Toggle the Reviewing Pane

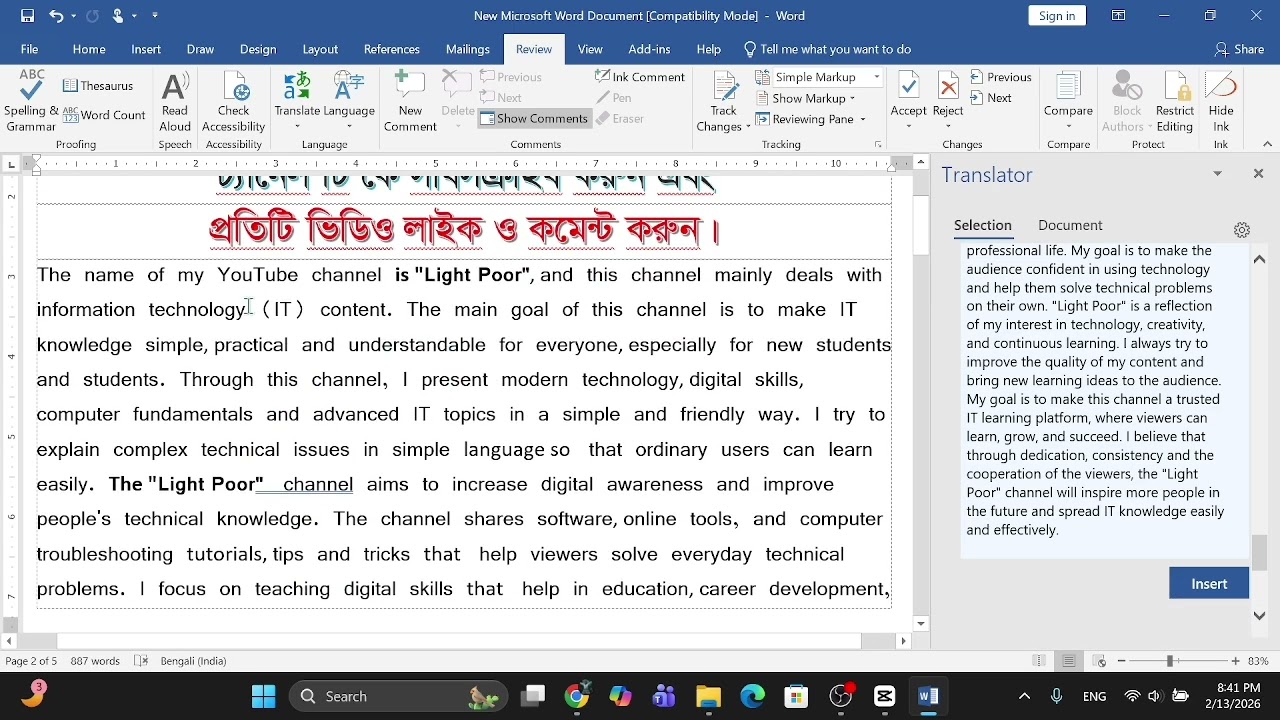click(x=804, y=120)
